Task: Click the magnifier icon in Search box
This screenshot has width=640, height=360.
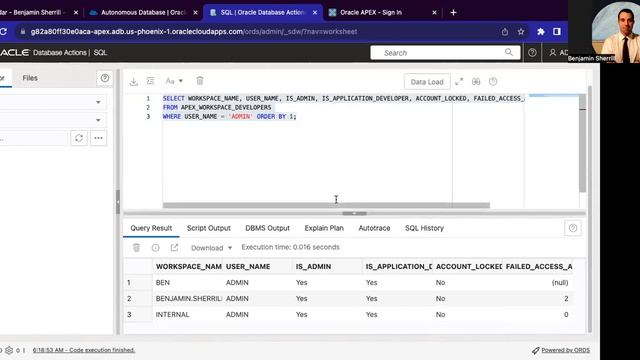Action: click(509, 52)
